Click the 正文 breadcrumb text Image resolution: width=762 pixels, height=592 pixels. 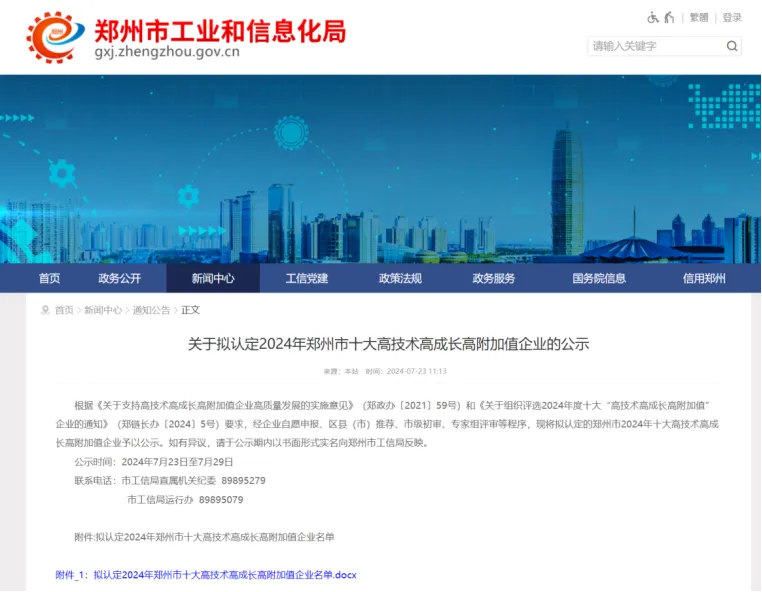pyautogui.click(x=190, y=310)
